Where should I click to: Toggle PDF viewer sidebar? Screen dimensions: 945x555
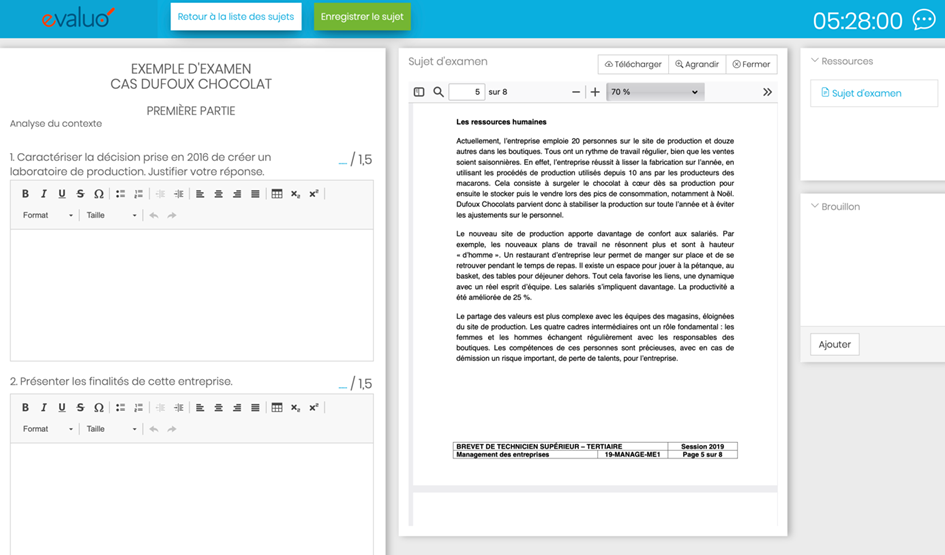(419, 92)
